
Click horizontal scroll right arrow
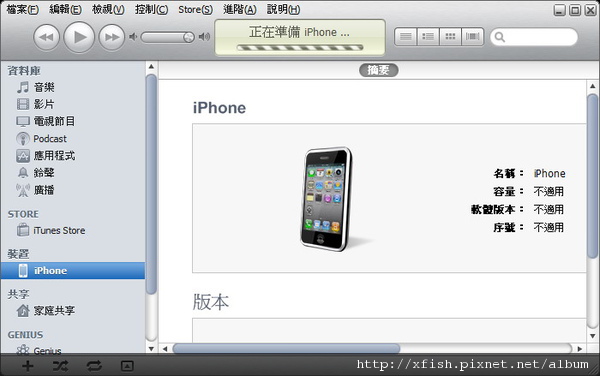point(580,348)
